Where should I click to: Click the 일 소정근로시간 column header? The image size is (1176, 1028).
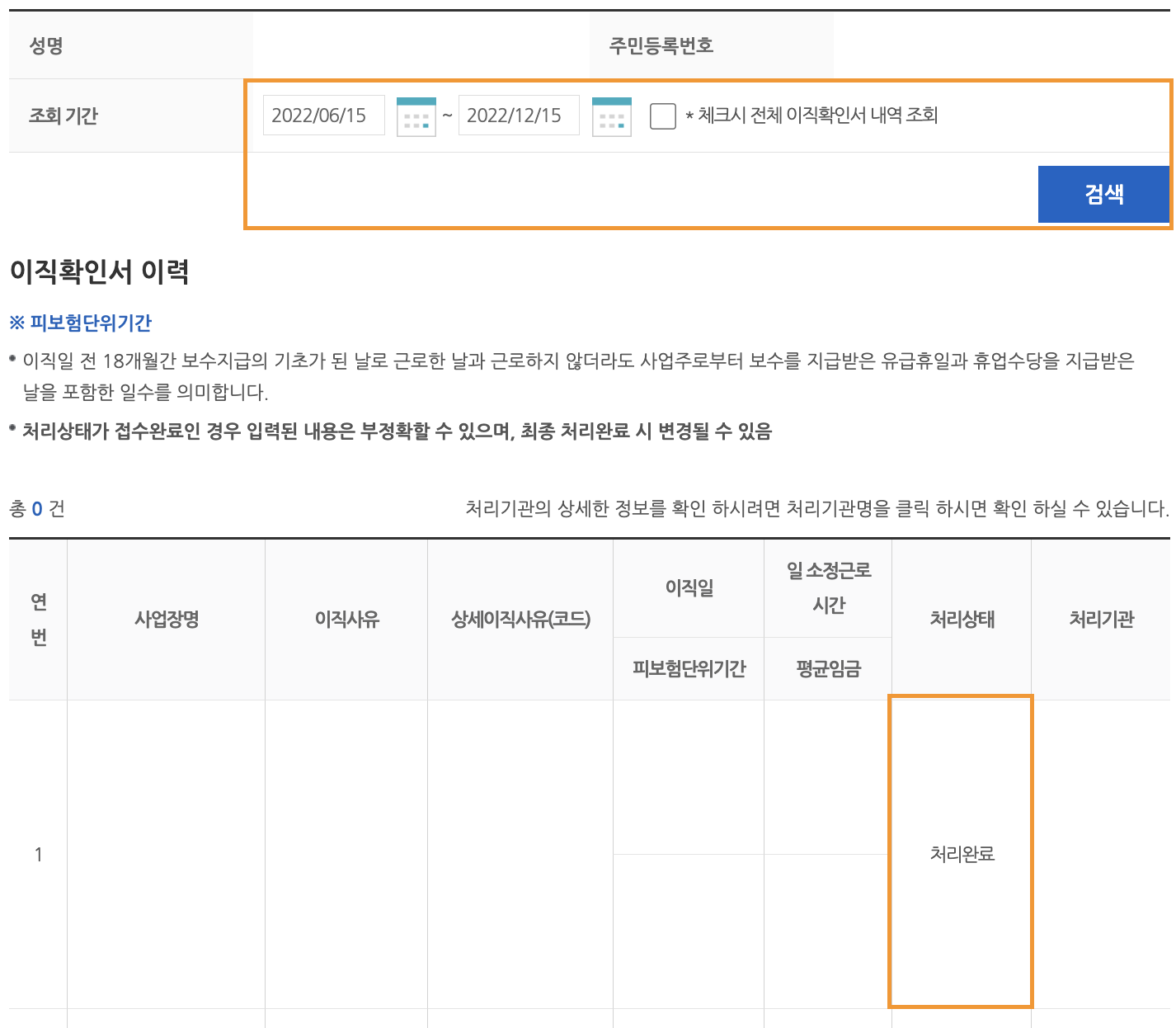827,587
